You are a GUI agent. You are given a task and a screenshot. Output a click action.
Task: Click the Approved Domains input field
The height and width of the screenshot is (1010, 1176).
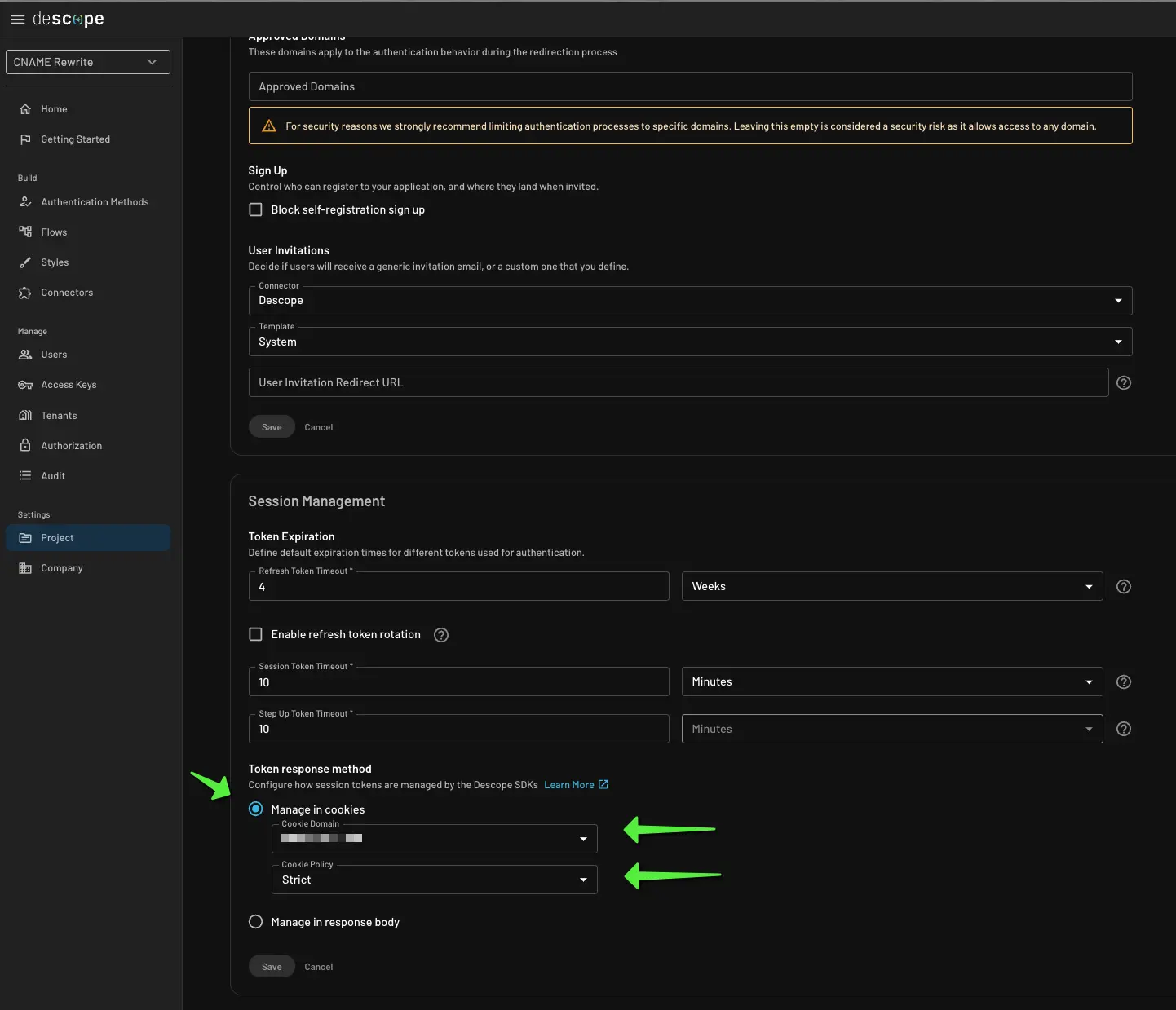coord(690,86)
